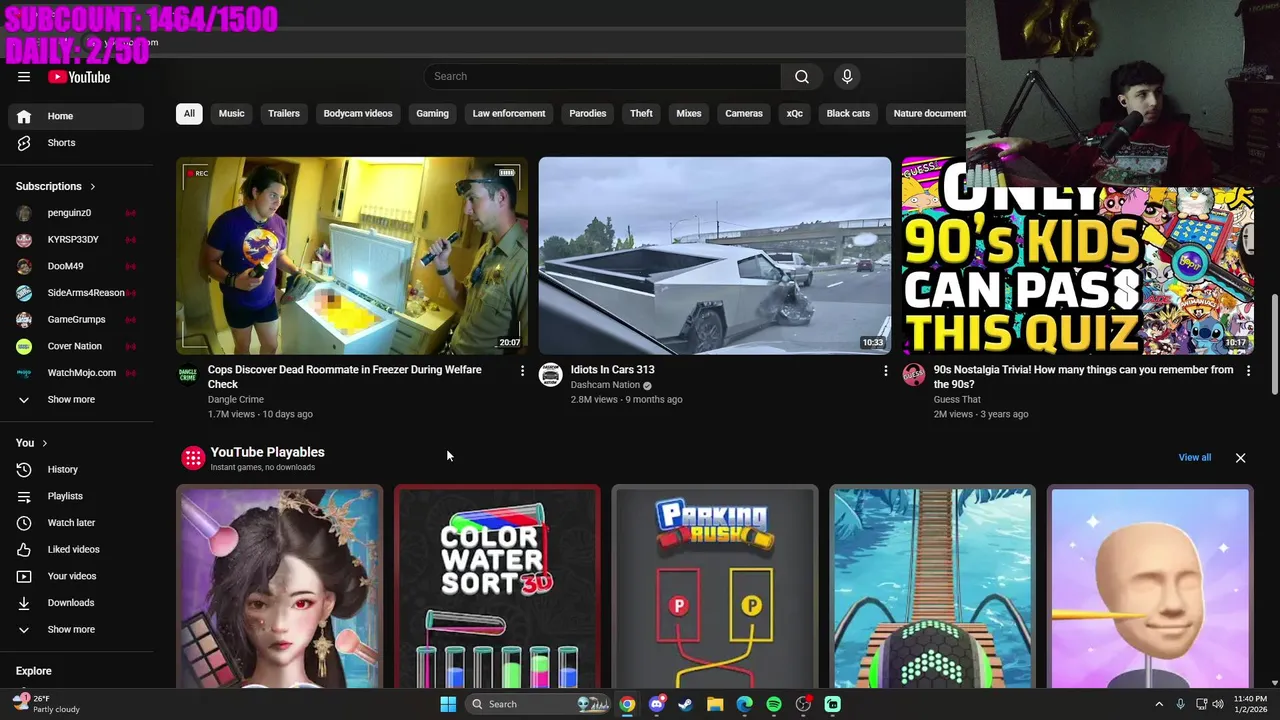The image size is (1280, 720).
Task: Open the makeup girl playable game card
Action: (280, 587)
